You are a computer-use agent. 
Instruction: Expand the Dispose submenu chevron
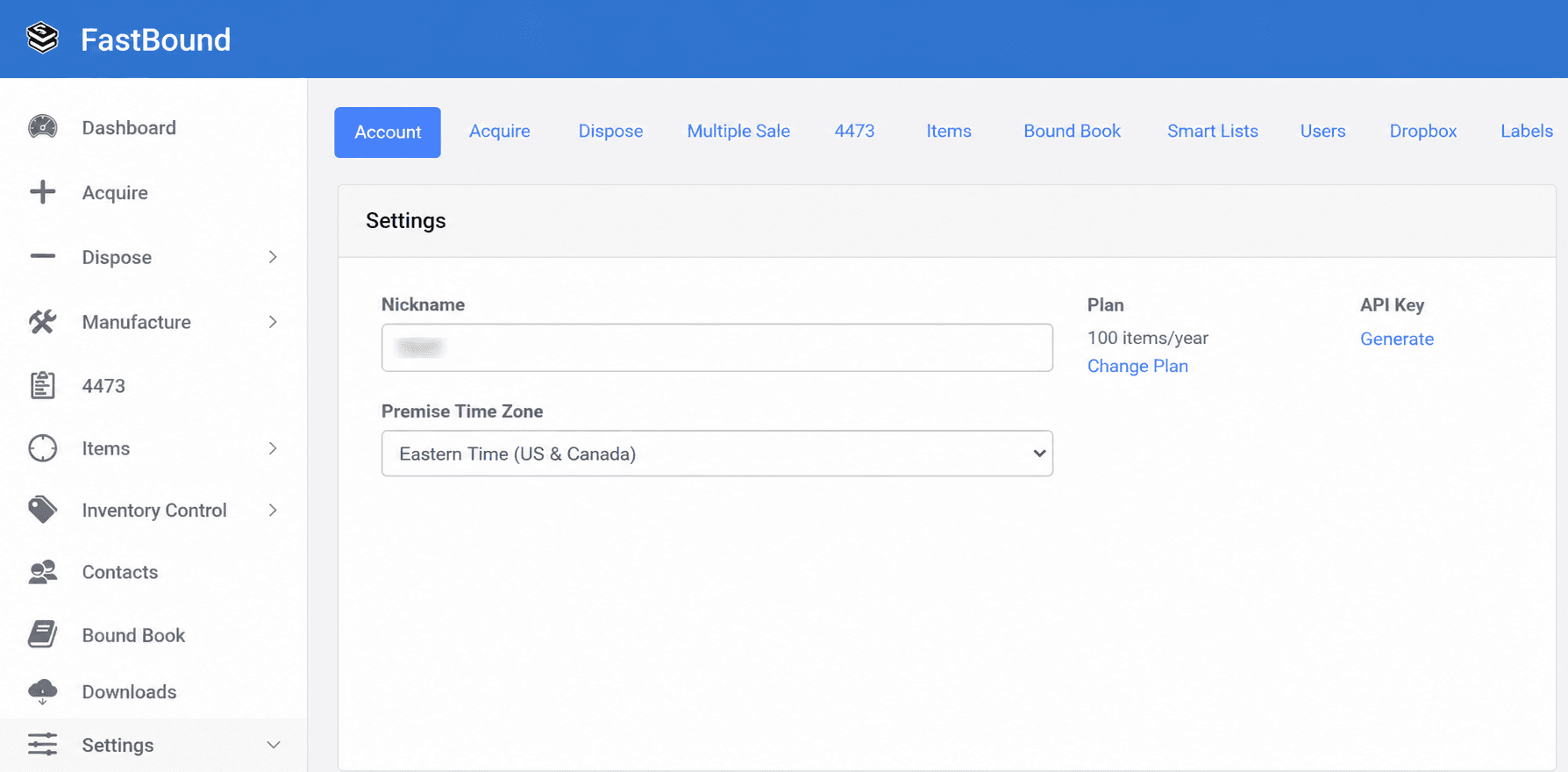pos(273,257)
